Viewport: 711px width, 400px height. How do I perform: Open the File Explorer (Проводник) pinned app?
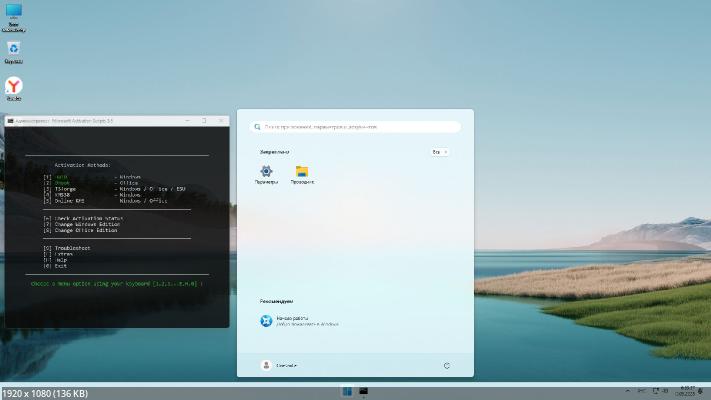(x=302, y=172)
